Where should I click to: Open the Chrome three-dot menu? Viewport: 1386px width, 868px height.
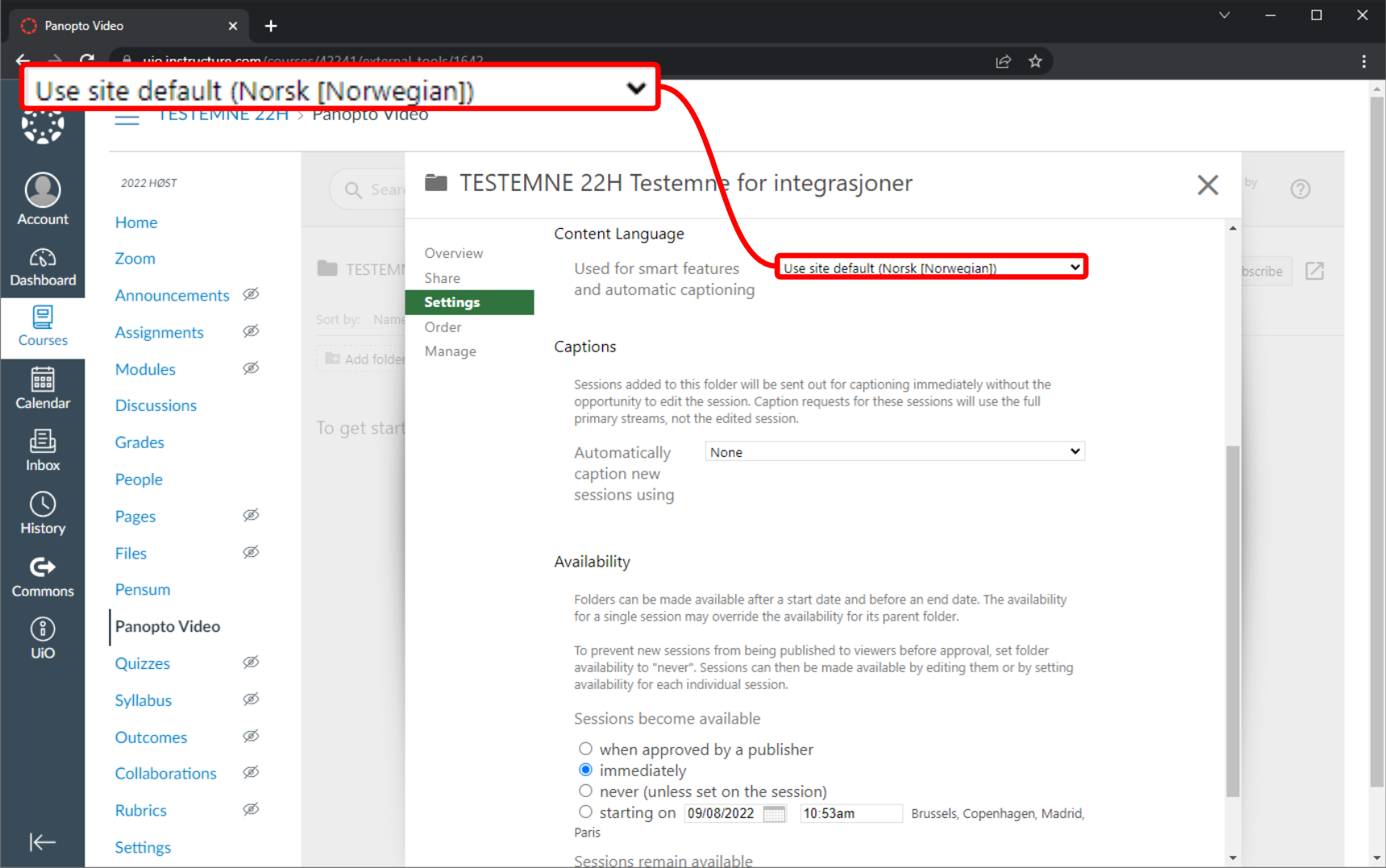click(1363, 61)
